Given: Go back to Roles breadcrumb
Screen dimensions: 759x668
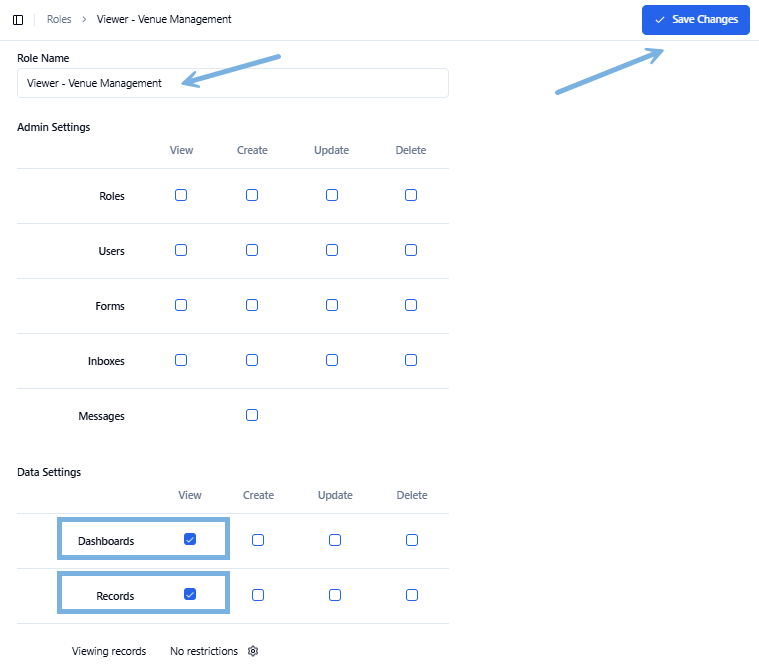Looking at the screenshot, I should pyautogui.click(x=59, y=19).
